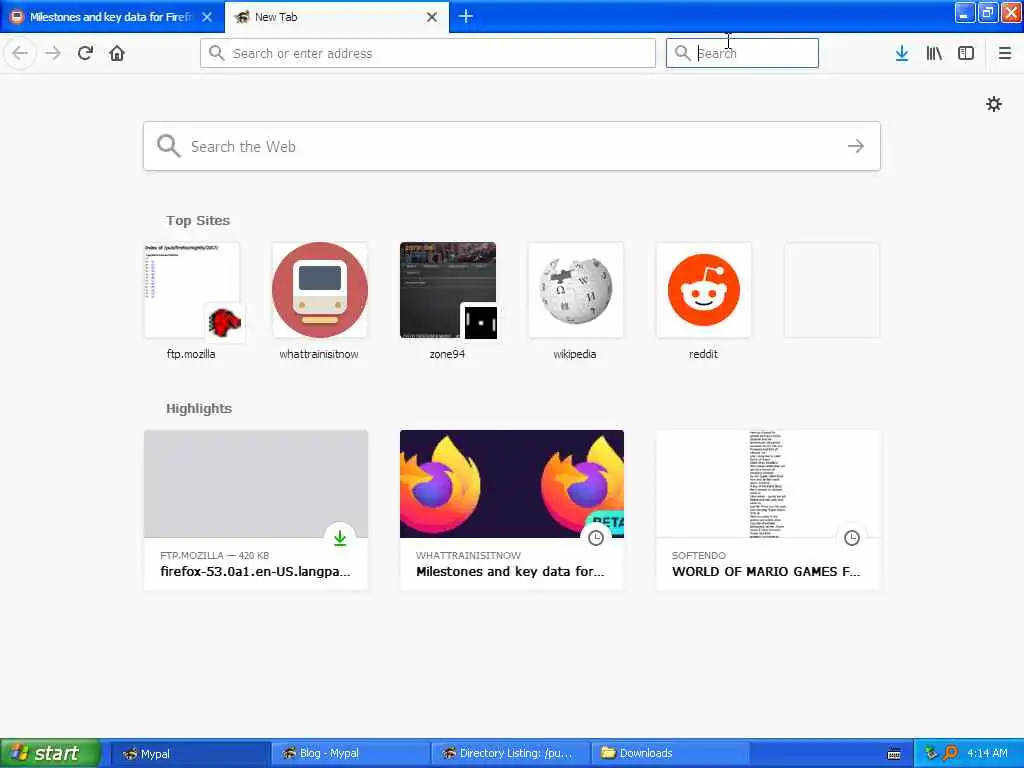Image resolution: width=1024 pixels, height=768 pixels.
Task: Select the New Tab tab
Action: point(337,17)
